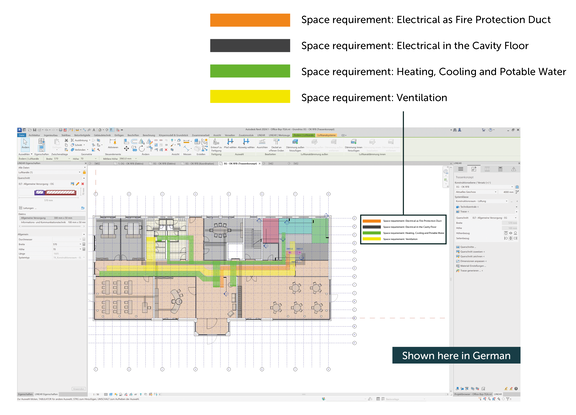
Task: Click the Abzweig wählen ribbon icon
Action: [246, 142]
